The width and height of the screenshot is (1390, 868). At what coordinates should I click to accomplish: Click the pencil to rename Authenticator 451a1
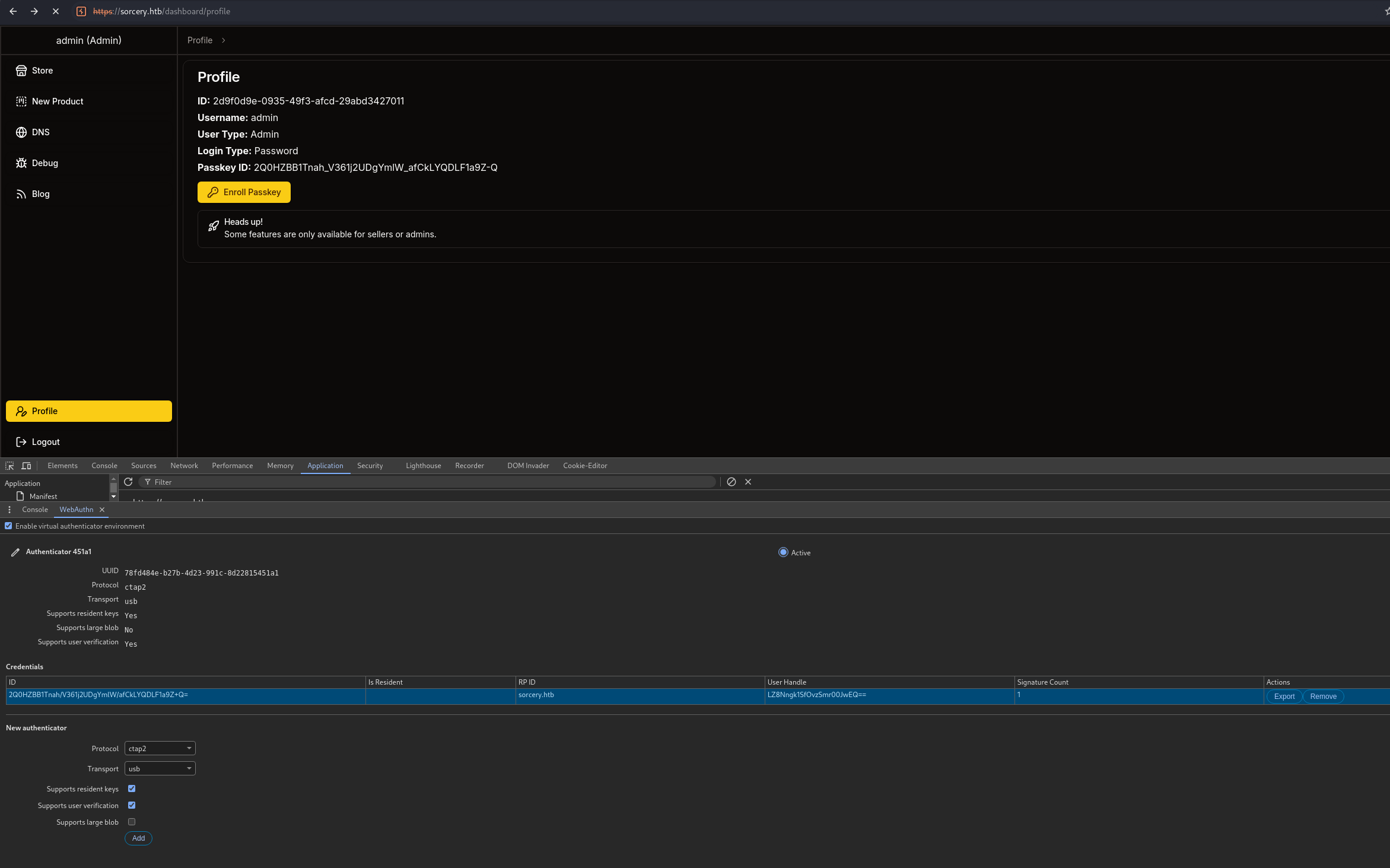[x=15, y=552]
